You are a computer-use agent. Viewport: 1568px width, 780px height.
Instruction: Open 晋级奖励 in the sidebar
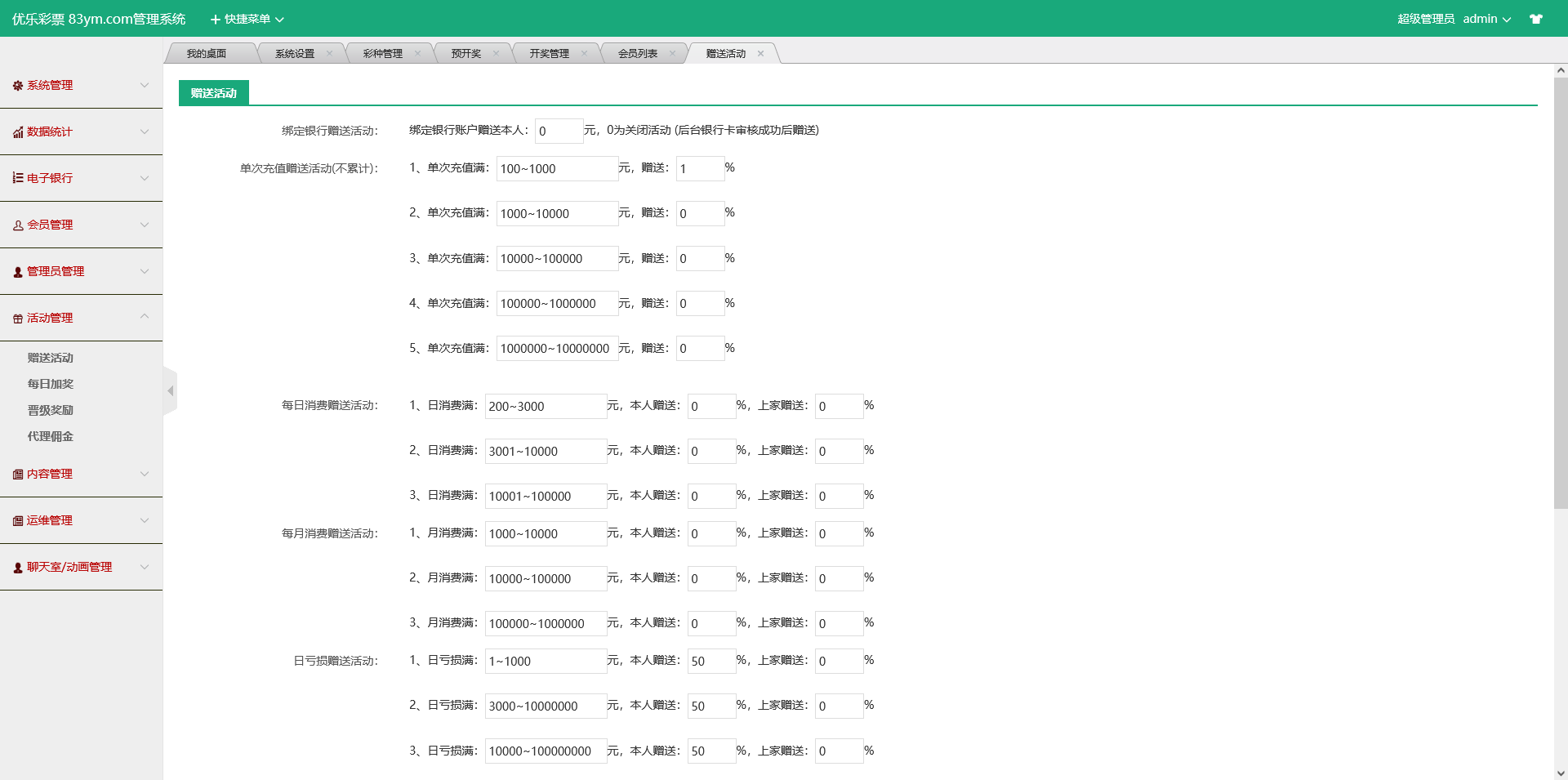click(x=51, y=410)
